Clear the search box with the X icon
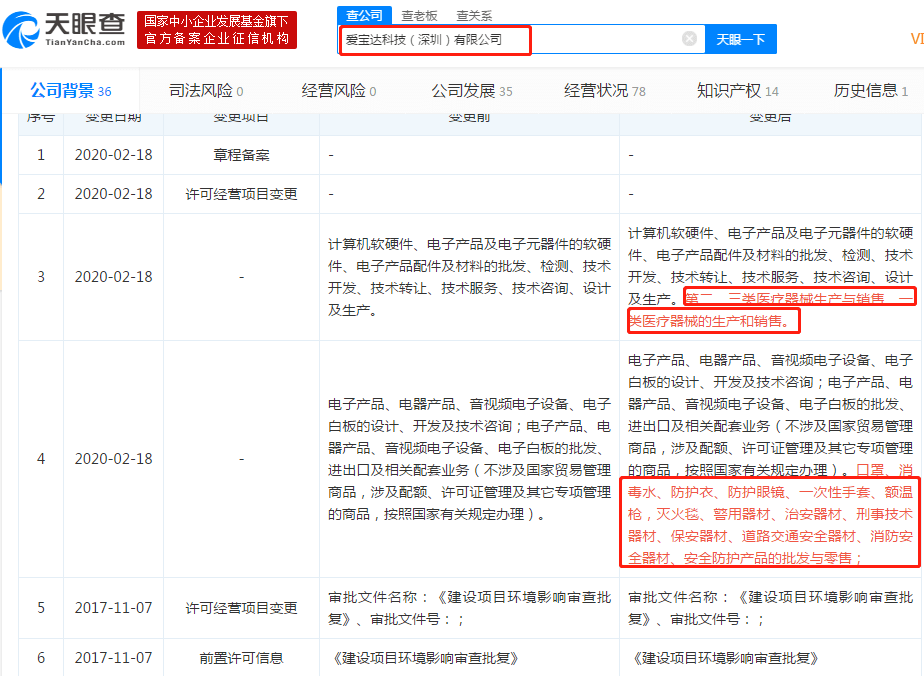Image resolution: width=924 pixels, height=676 pixels. click(x=689, y=39)
